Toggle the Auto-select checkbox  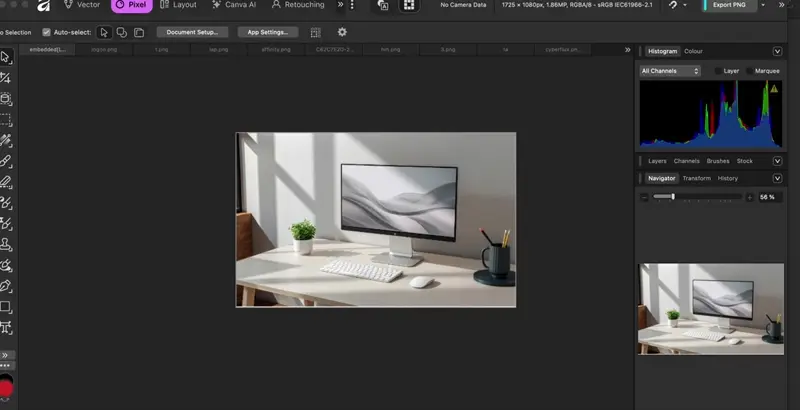tap(46, 32)
